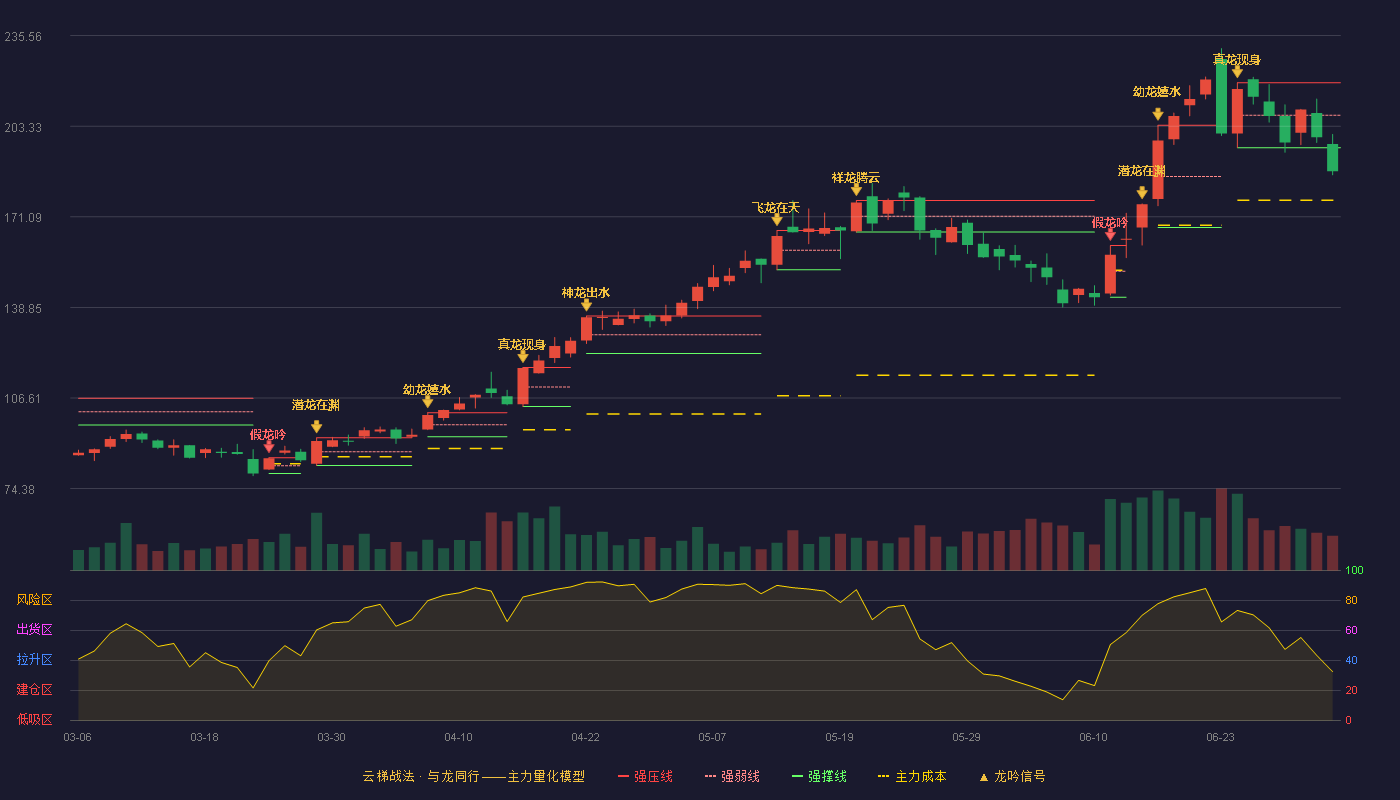This screenshot has height=800, width=1400.
Task: Click the red 假龙吟 label near the 74.38 level
Action: tap(268, 434)
